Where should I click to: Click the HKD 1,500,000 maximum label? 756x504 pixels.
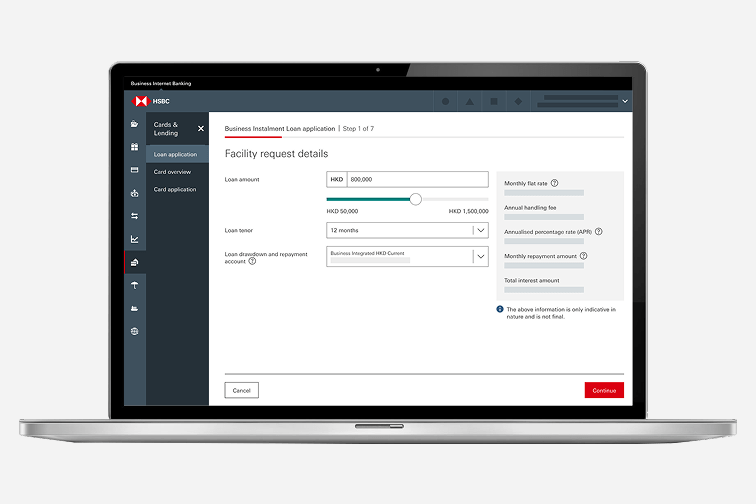(468, 211)
